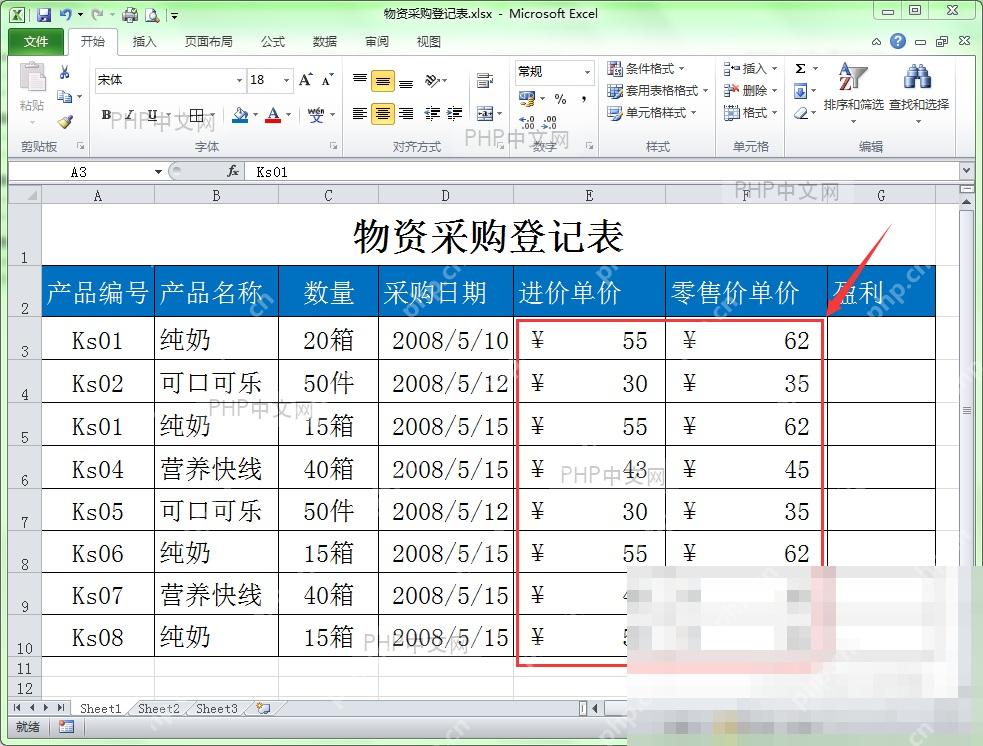
Task: Select top vertical alignment
Action: point(360,80)
